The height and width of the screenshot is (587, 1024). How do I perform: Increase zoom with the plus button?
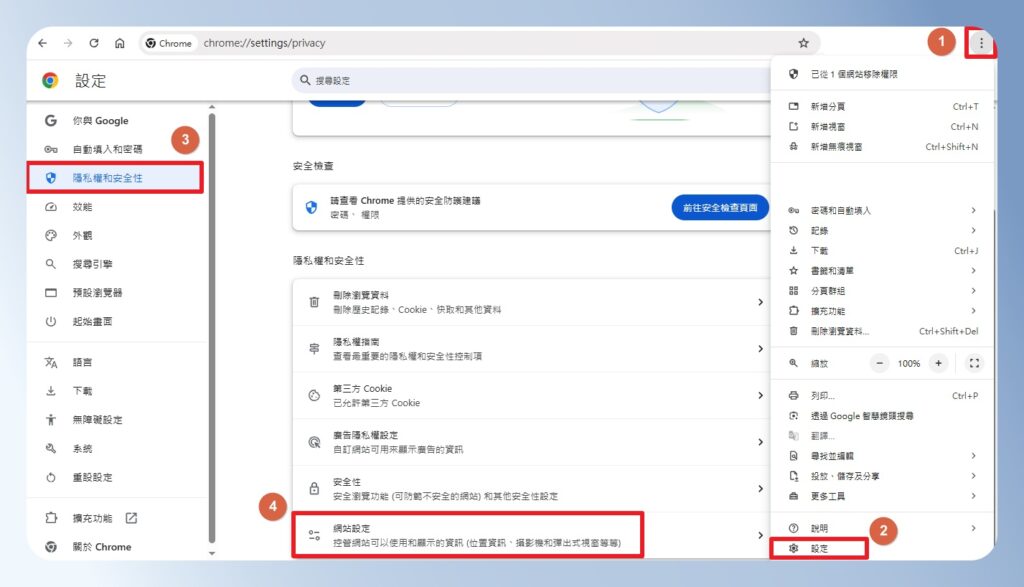pyautogui.click(x=938, y=364)
